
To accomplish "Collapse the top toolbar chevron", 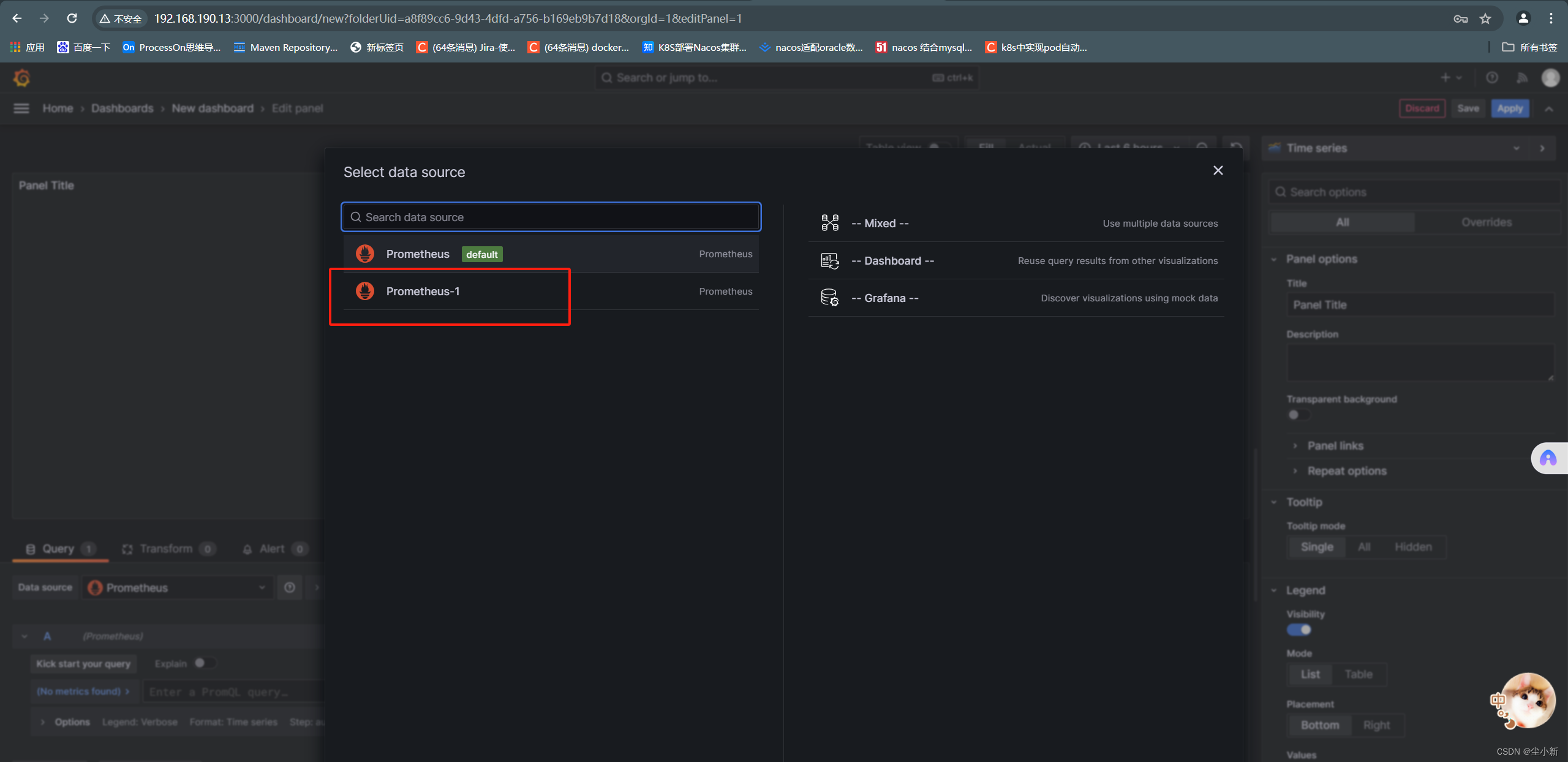I will (1549, 109).
